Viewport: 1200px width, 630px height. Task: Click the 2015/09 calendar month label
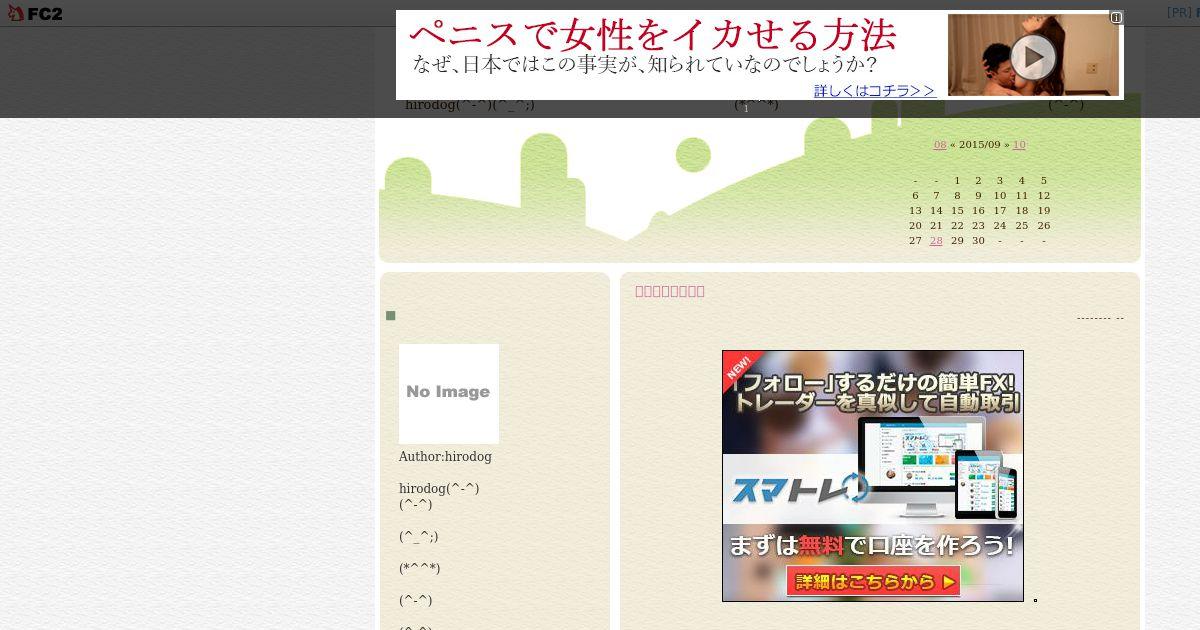[979, 145]
